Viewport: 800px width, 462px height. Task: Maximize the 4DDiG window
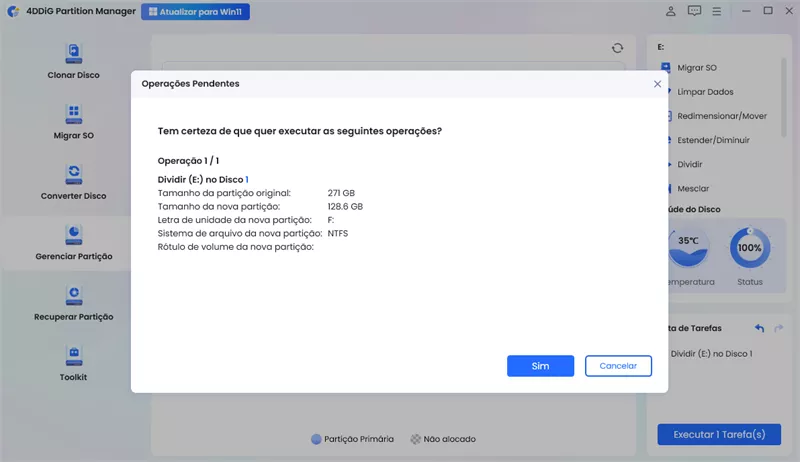pos(768,11)
